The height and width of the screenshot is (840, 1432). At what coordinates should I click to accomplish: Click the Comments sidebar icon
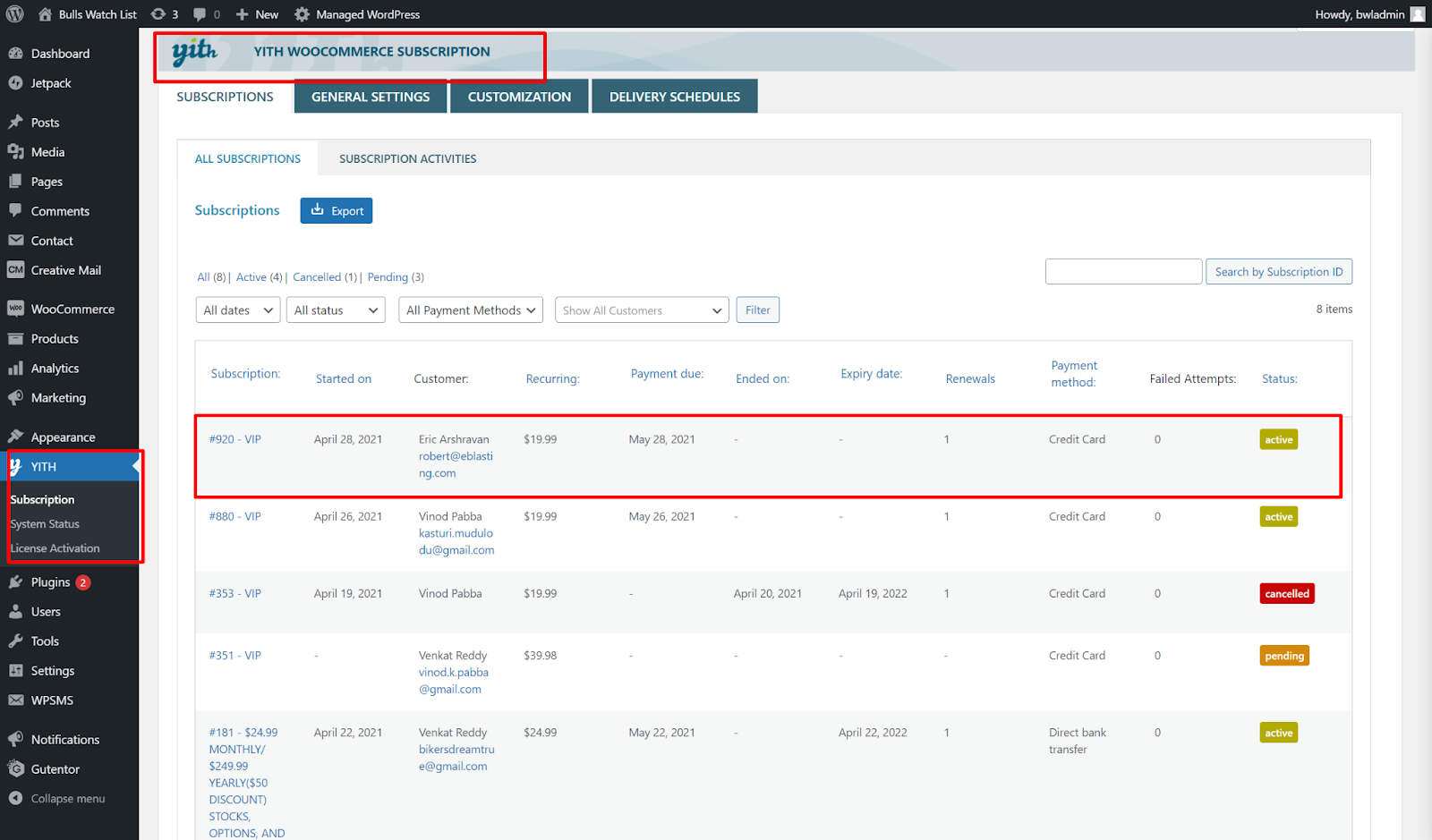pos(15,211)
